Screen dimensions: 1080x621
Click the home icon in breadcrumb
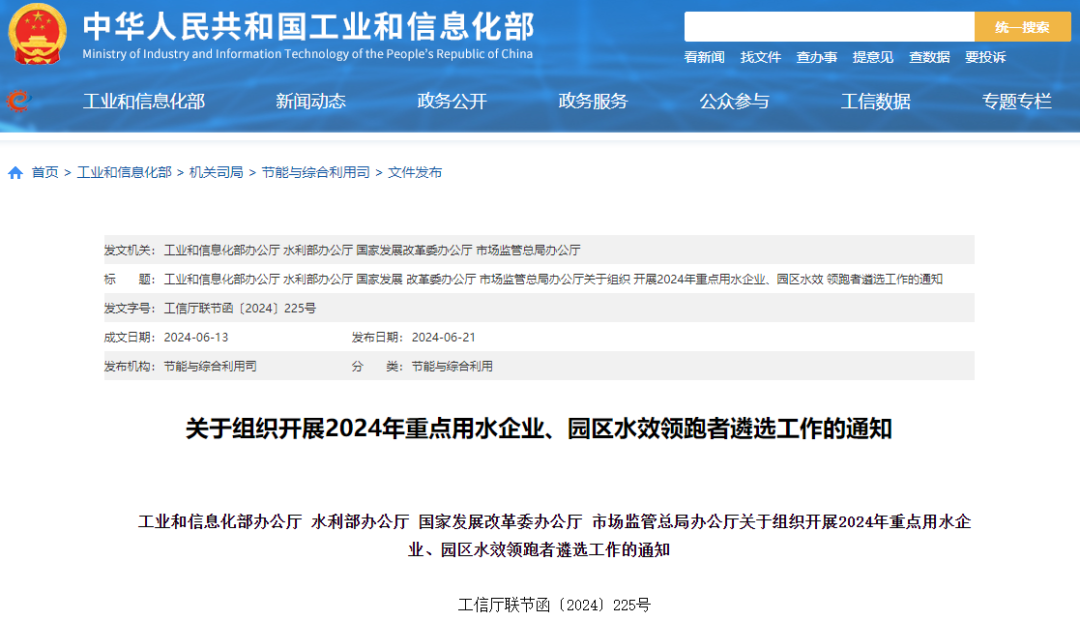(x=16, y=173)
